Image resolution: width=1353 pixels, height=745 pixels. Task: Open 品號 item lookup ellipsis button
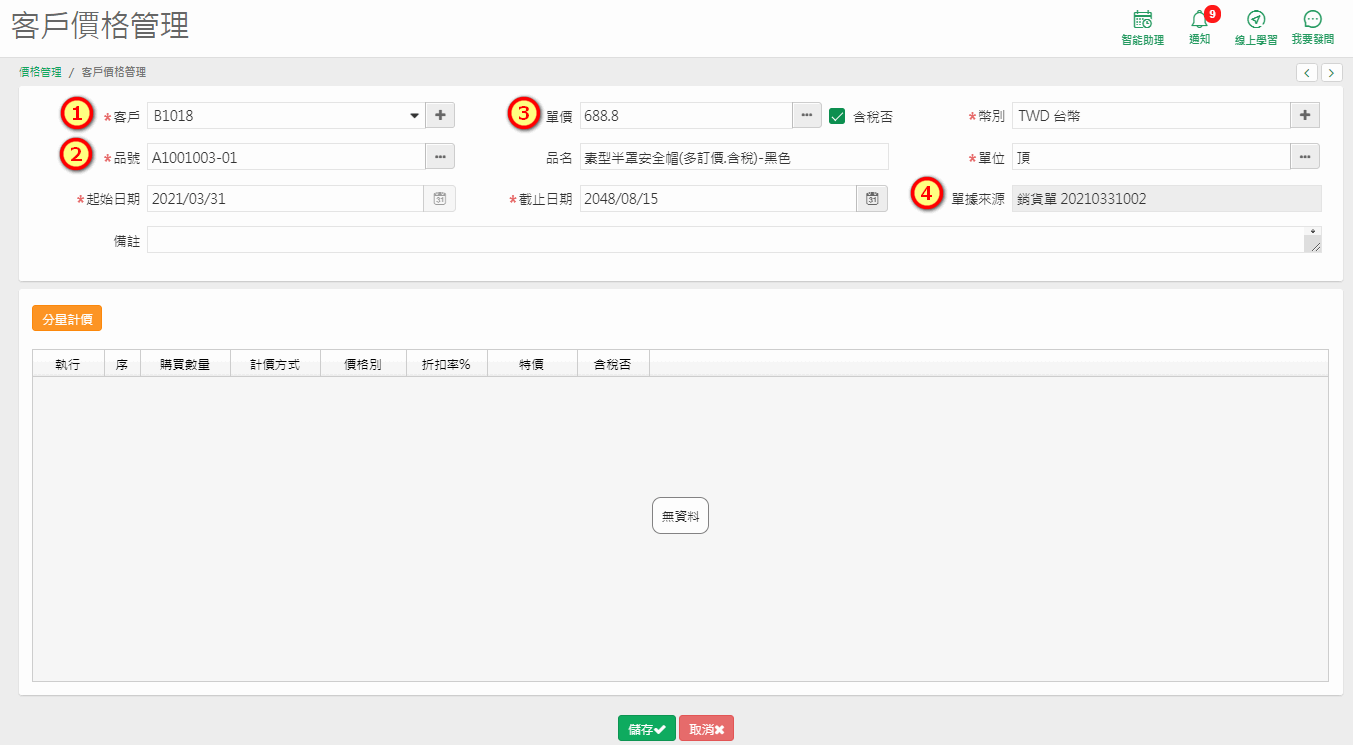pyautogui.click(x=440, y=157)
